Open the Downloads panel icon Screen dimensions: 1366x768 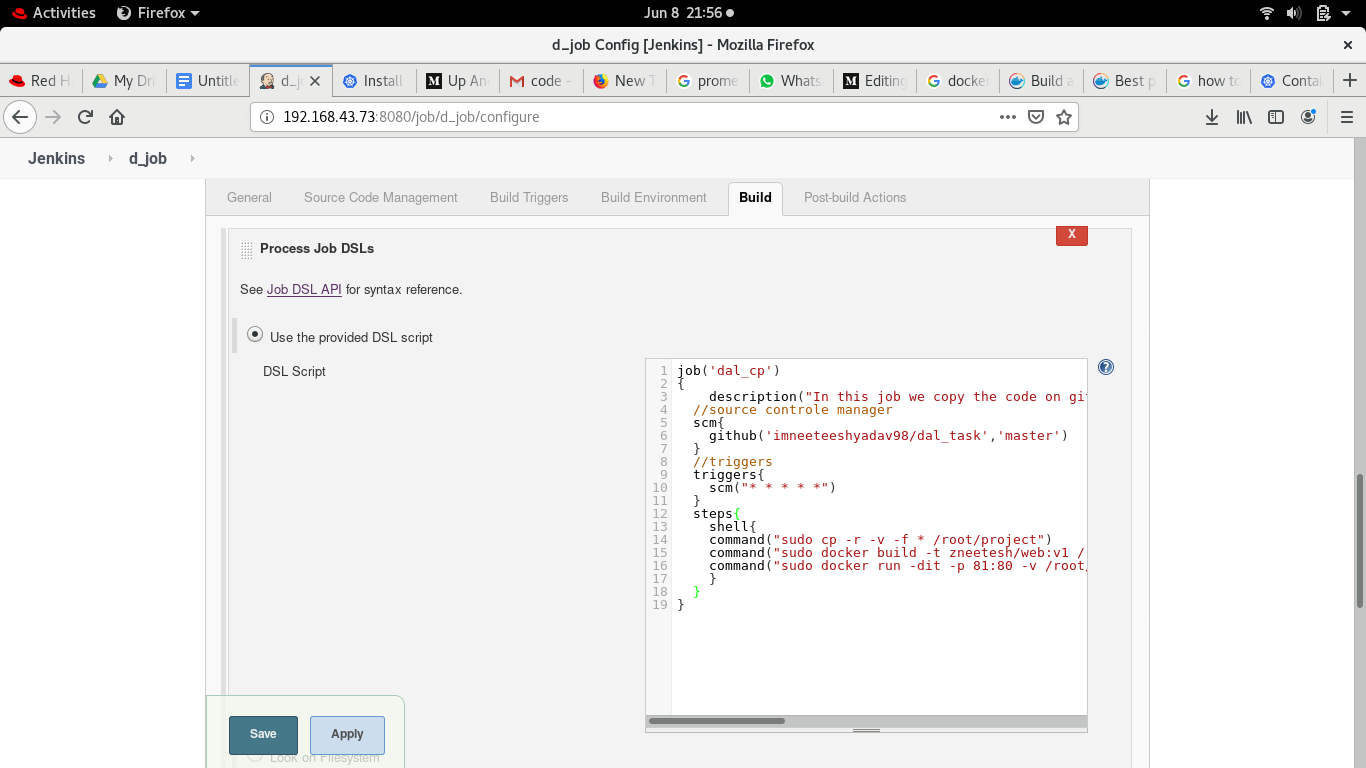(x=1212, y=117)
